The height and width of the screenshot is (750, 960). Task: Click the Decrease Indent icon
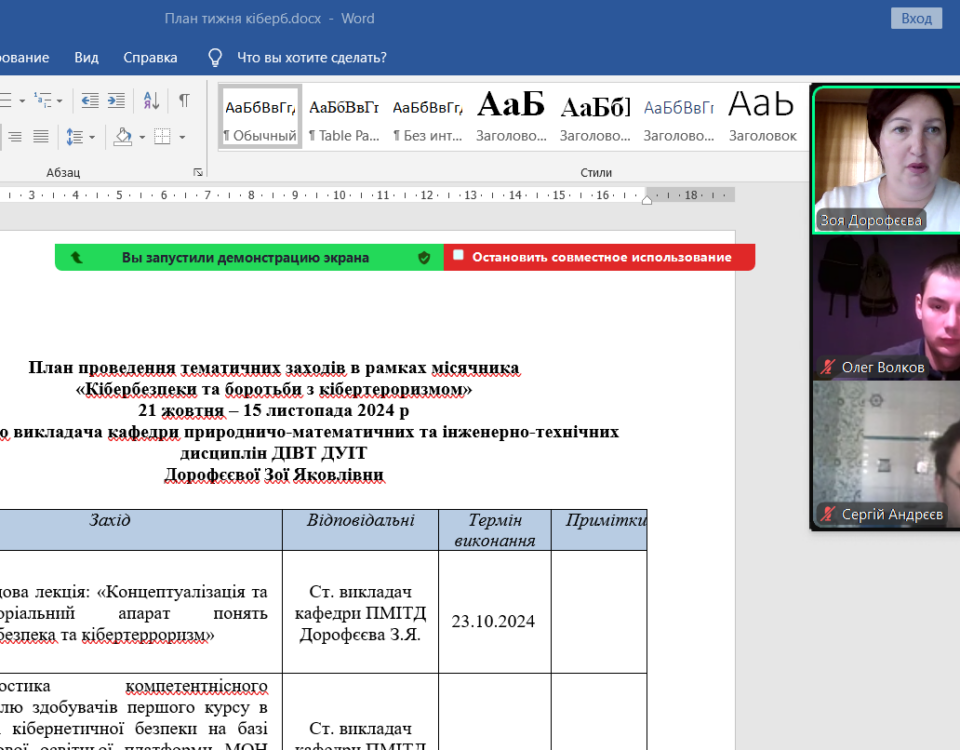90,100
